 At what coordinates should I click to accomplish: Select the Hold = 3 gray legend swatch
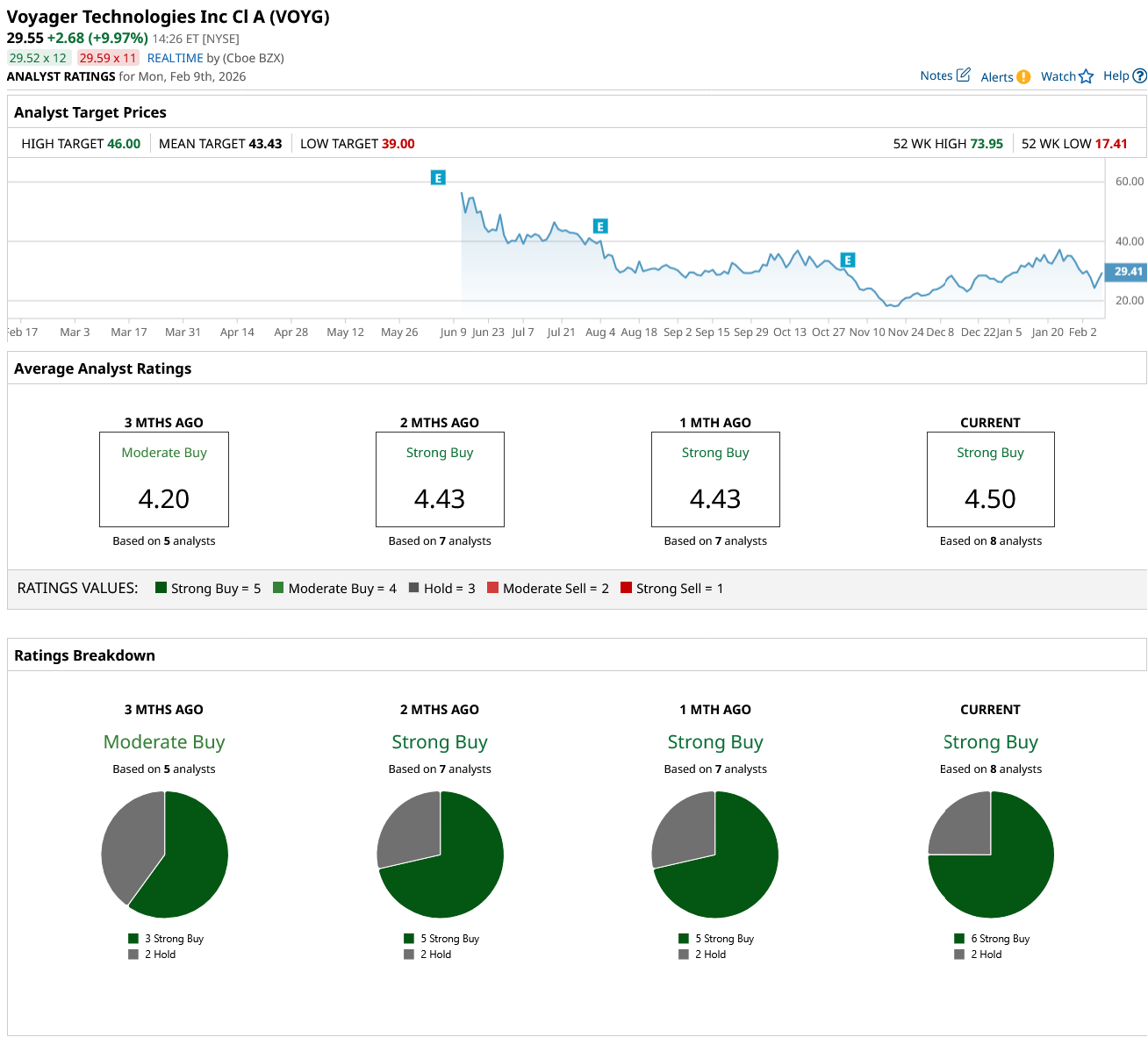point(413,588)
